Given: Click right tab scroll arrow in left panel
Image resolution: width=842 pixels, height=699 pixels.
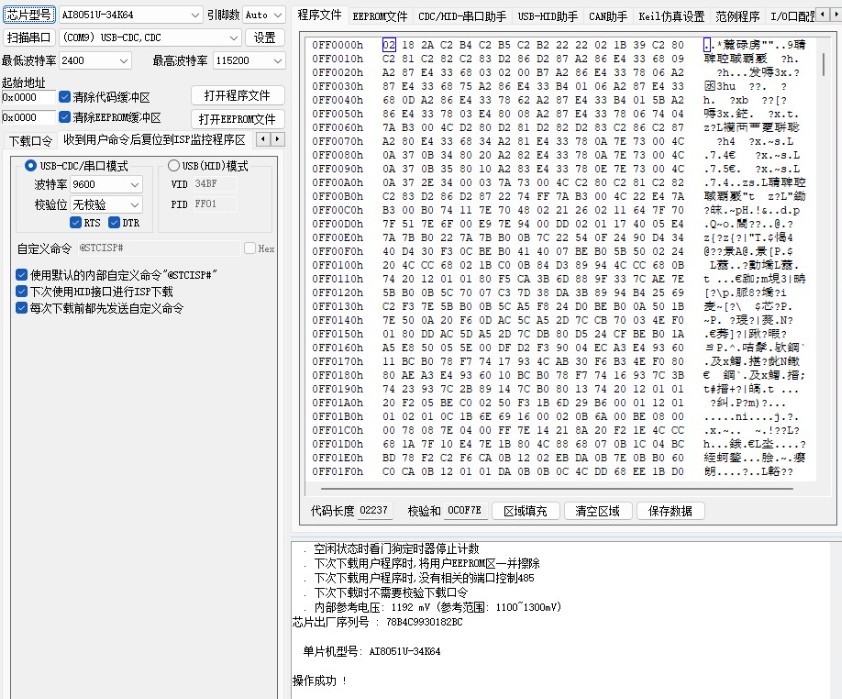Looking at the screenshot, I should click(x=277, y=139).
